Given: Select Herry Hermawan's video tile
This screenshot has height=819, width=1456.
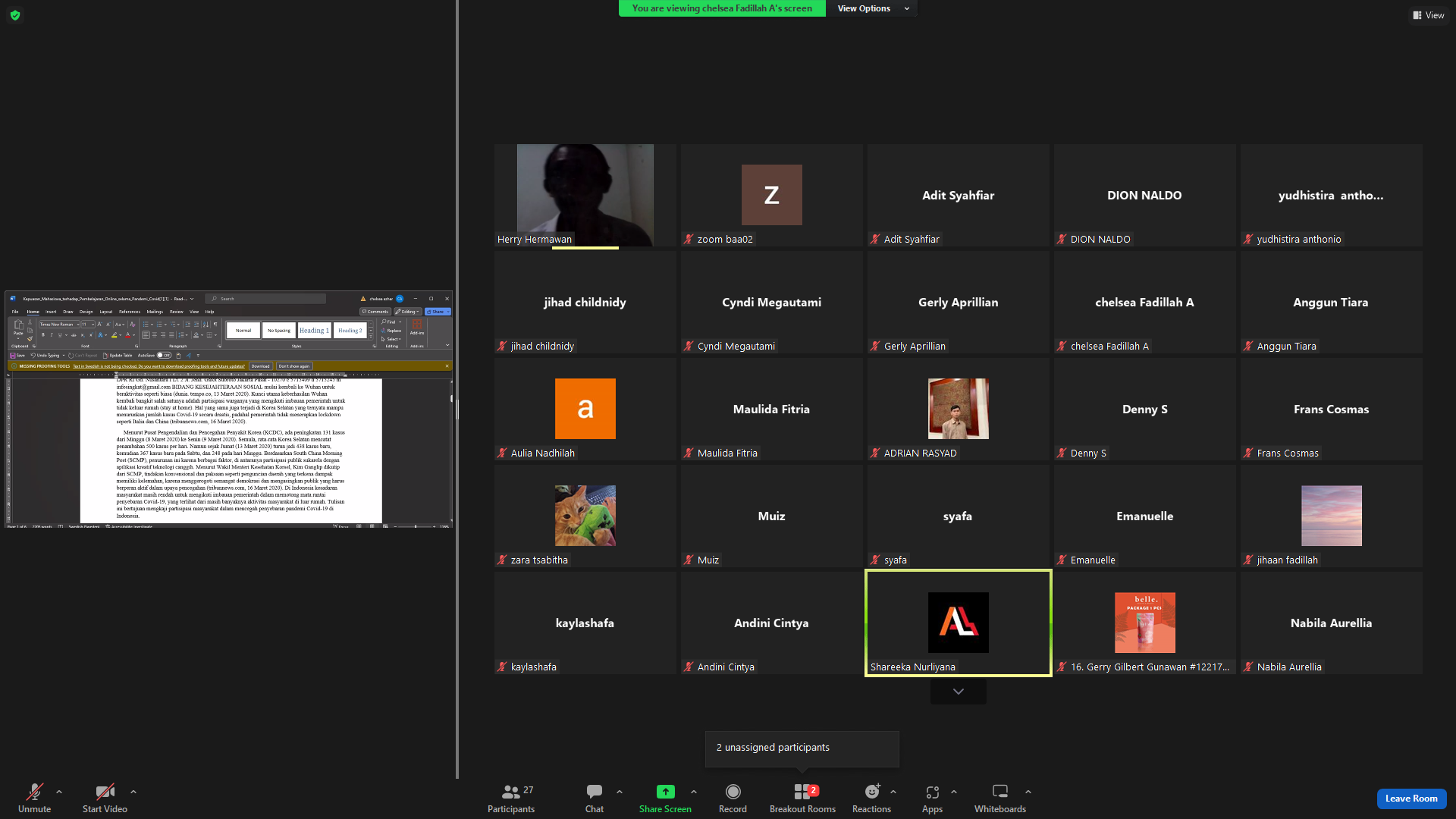Looking at the screenshot, I should pyautogui.click(x=585, y=195).
